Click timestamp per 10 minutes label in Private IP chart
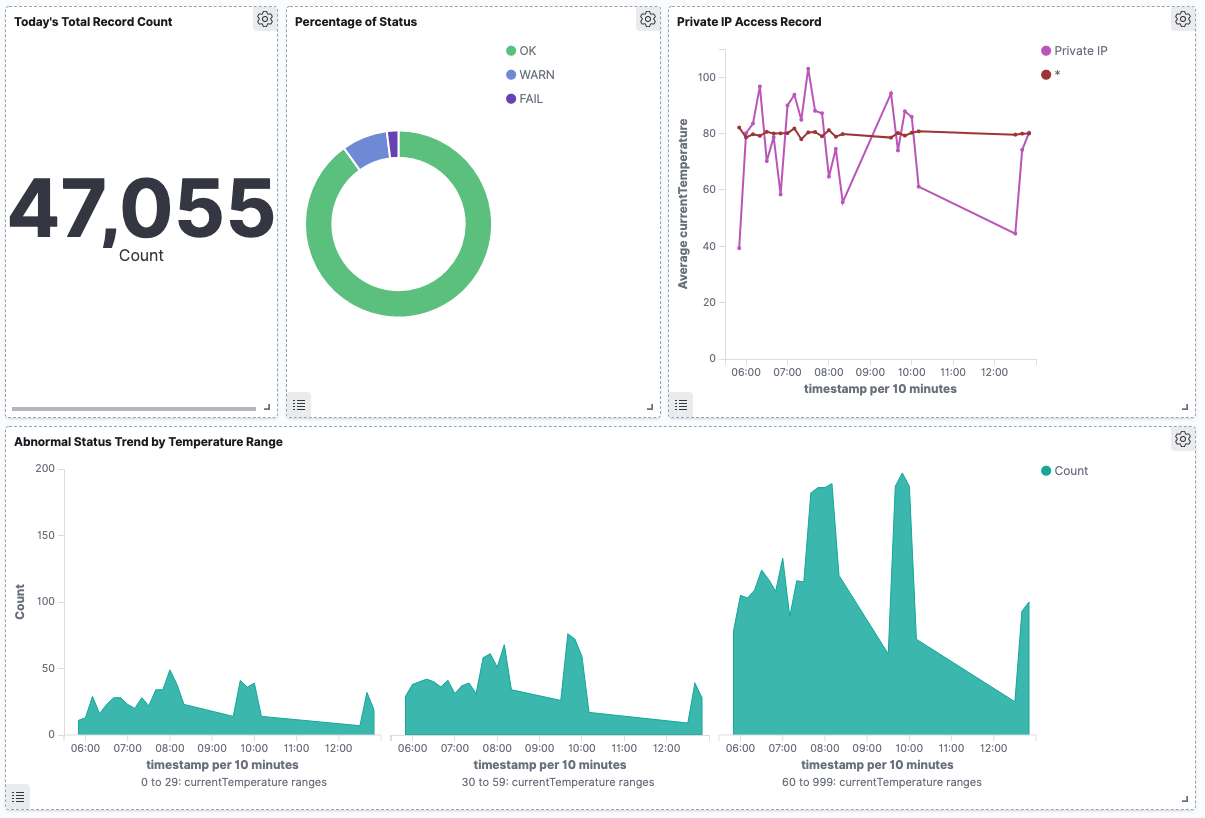Image resolution: width=1205 pixels, height=818 pixels. click(x=880, y=389)
